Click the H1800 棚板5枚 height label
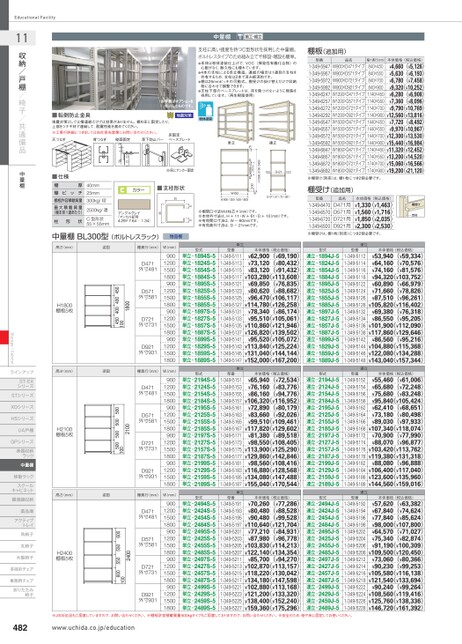Image resolution: width=462 pixels, height=644 pixels. 64,308
